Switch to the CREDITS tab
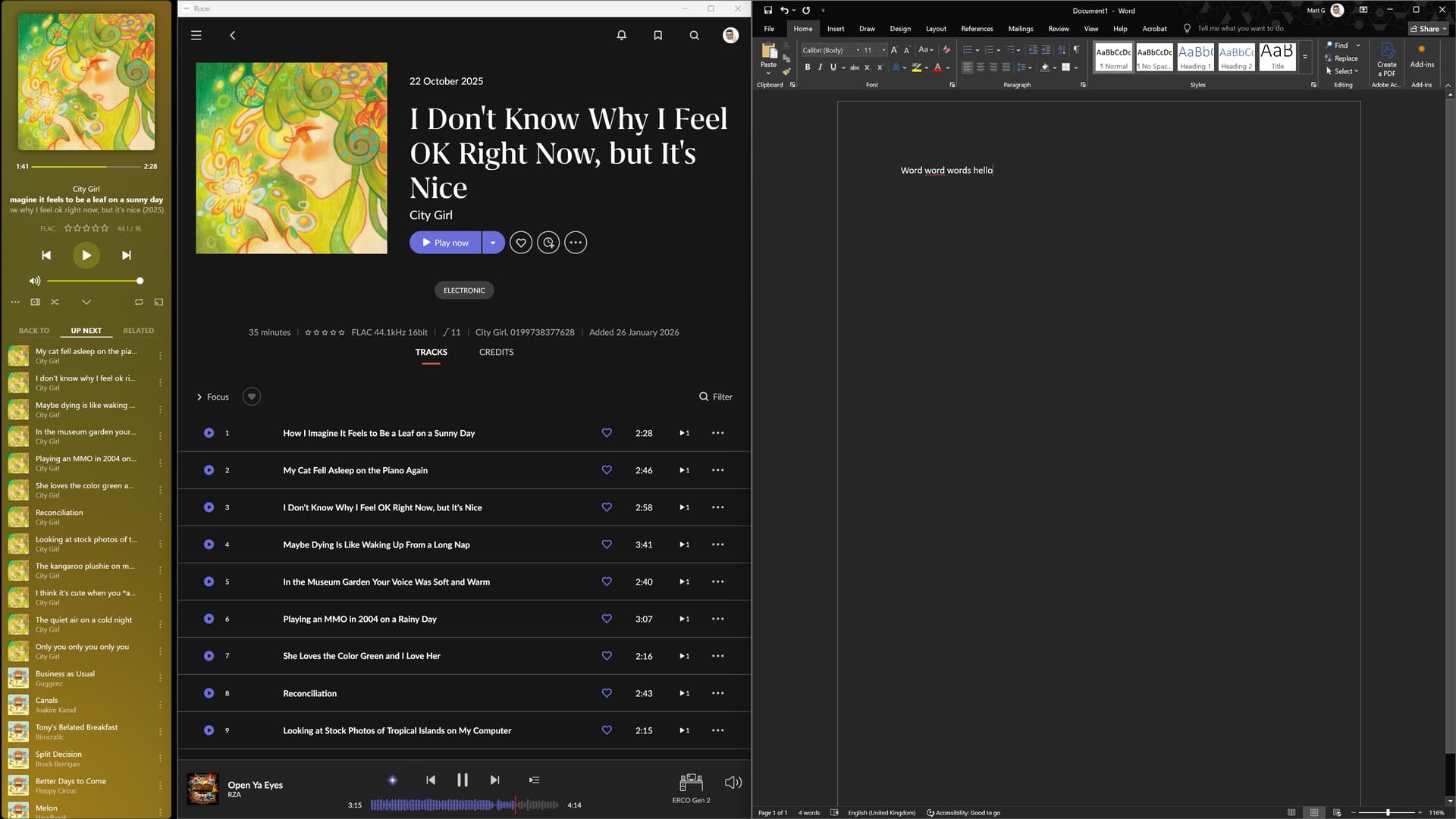1456x819 pixels. point(496,352)
